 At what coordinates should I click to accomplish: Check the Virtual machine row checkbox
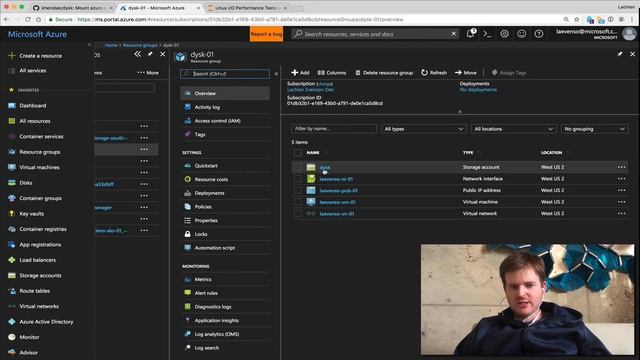(298, 202)
